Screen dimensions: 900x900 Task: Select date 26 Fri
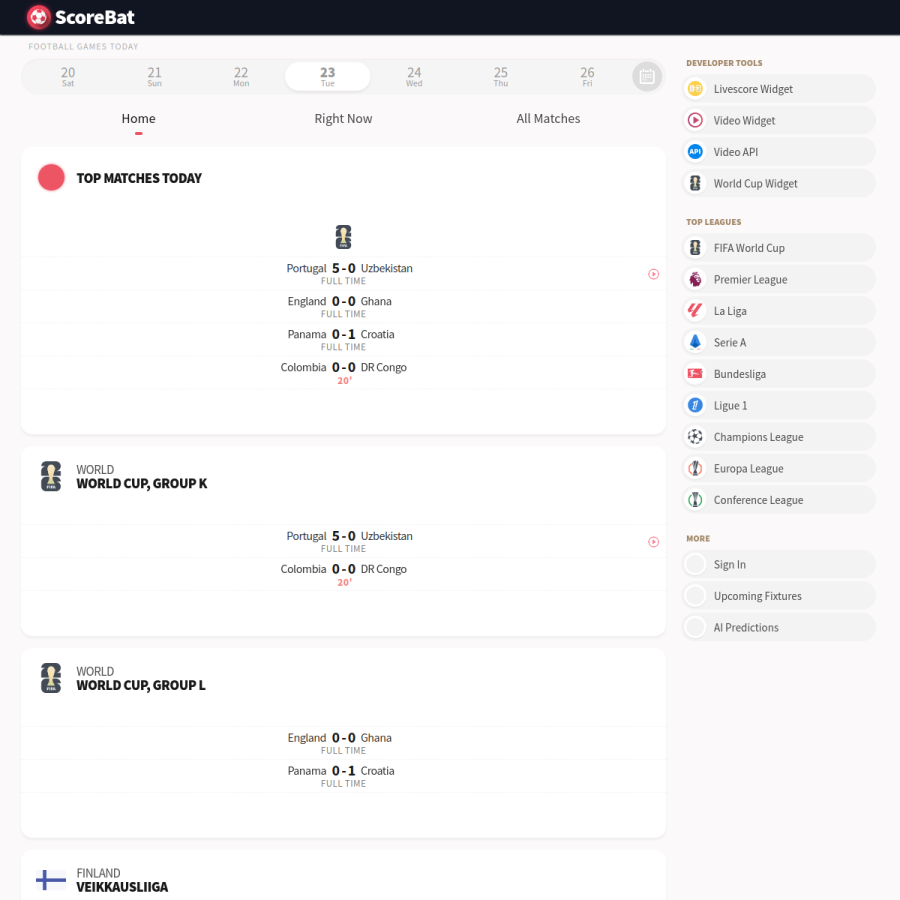pyautogui.click(x=587, y=76)
